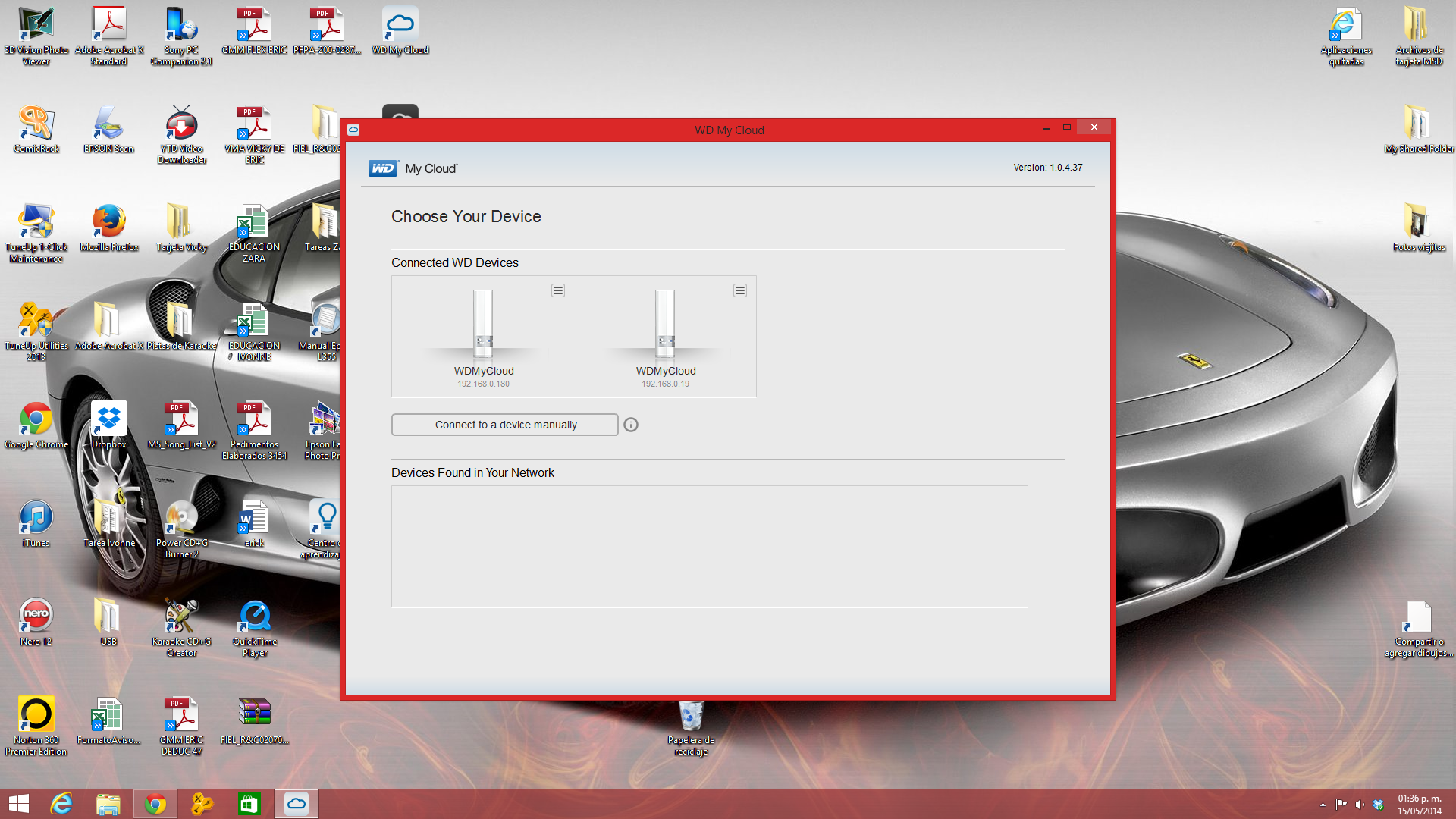Click Connect to a device manually button
This screenshot has height=819, width=1456.
point(505,425)
